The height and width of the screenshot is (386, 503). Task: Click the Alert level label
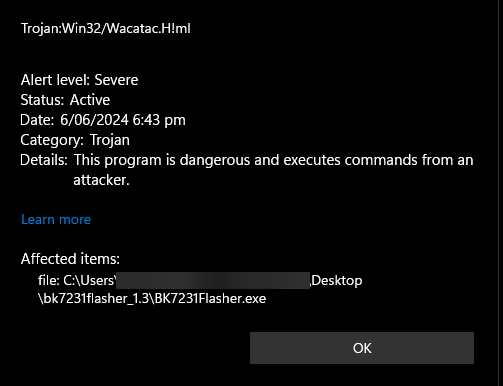(55, 80)
